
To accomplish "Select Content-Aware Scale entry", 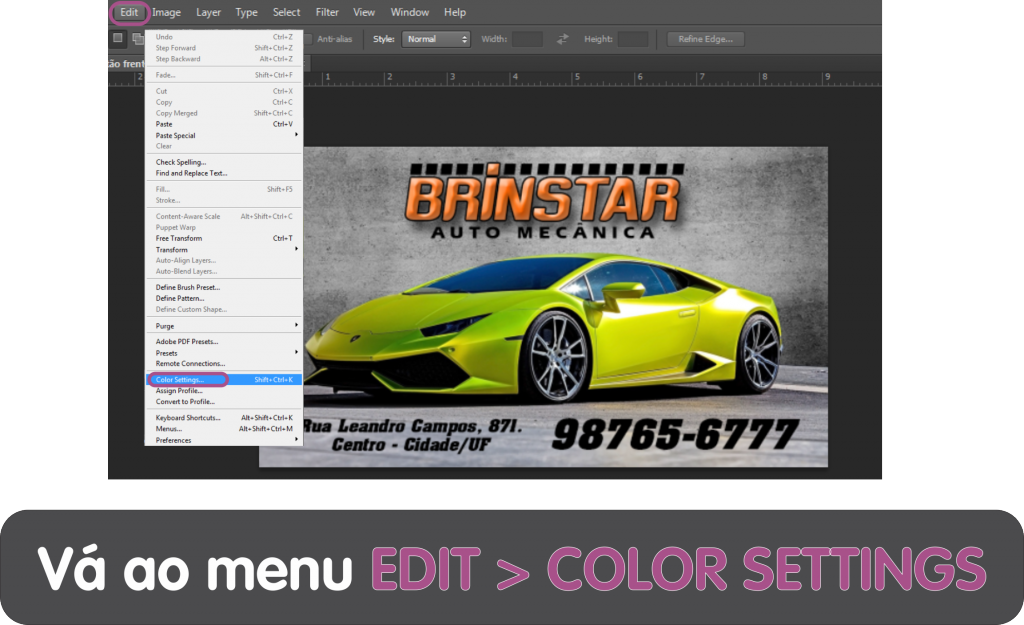I will [x=223, y=216].
